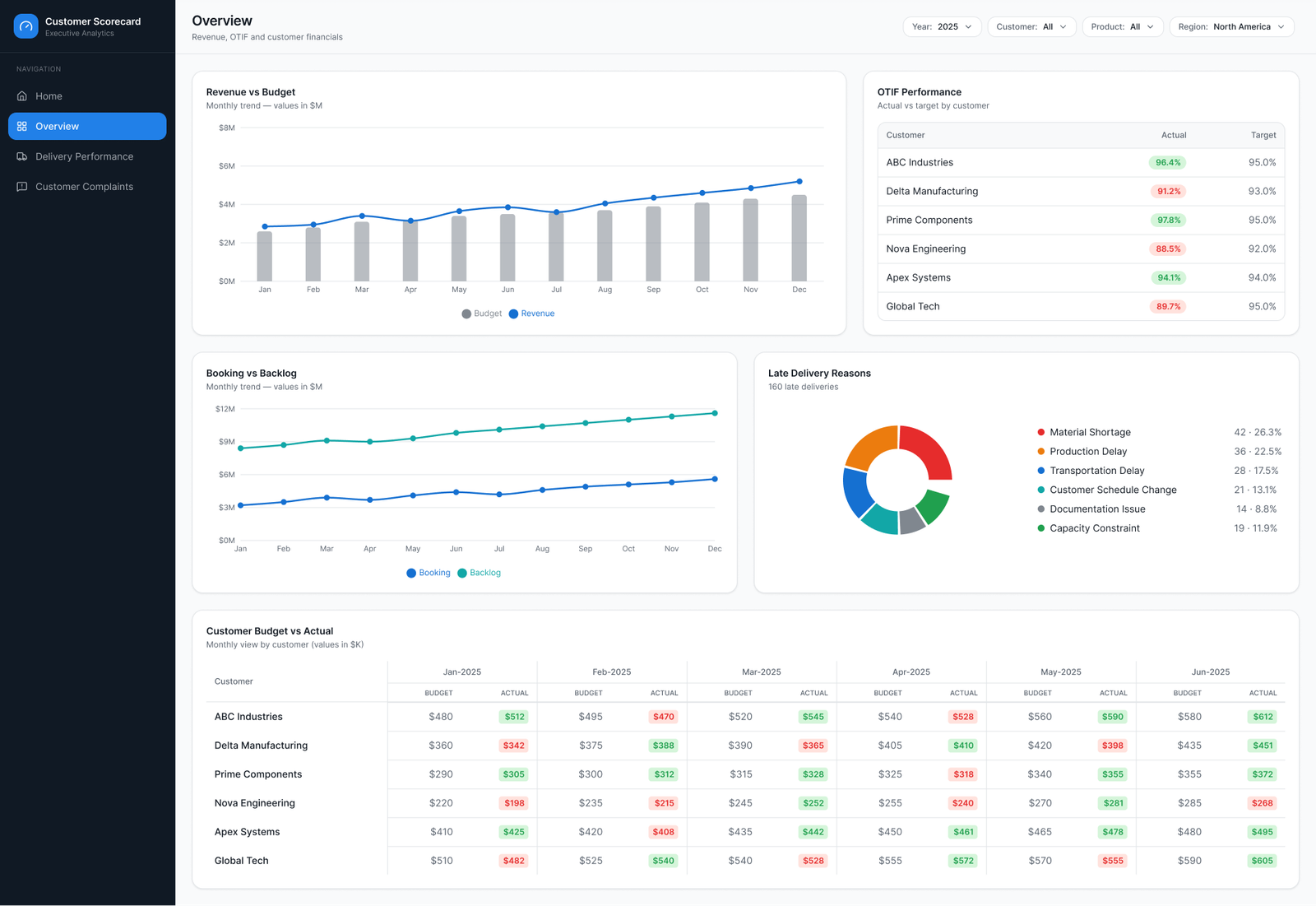Click the January budget bar
Image resolution: width=1316 pixels, height=906 pixels.
[265, 257]
